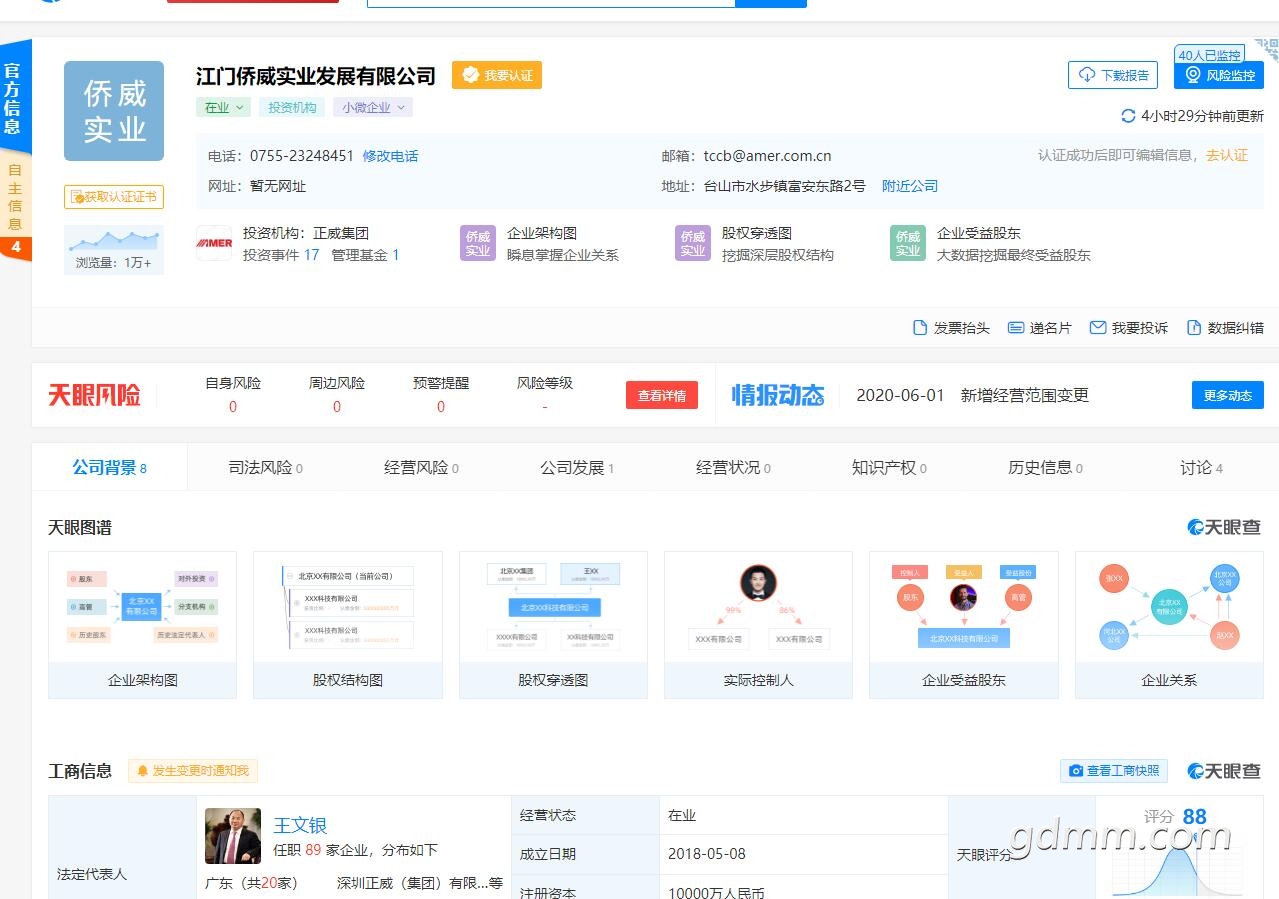This screenshot has width=1279, height=899.
Task: Click the 查看工商快照 camera button
Action: point(1114,771)
